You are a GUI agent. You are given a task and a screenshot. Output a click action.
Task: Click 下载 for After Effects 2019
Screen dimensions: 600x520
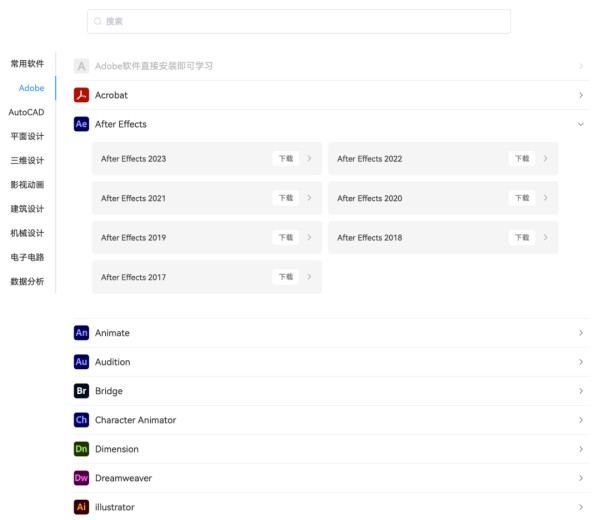coord(286,238)
